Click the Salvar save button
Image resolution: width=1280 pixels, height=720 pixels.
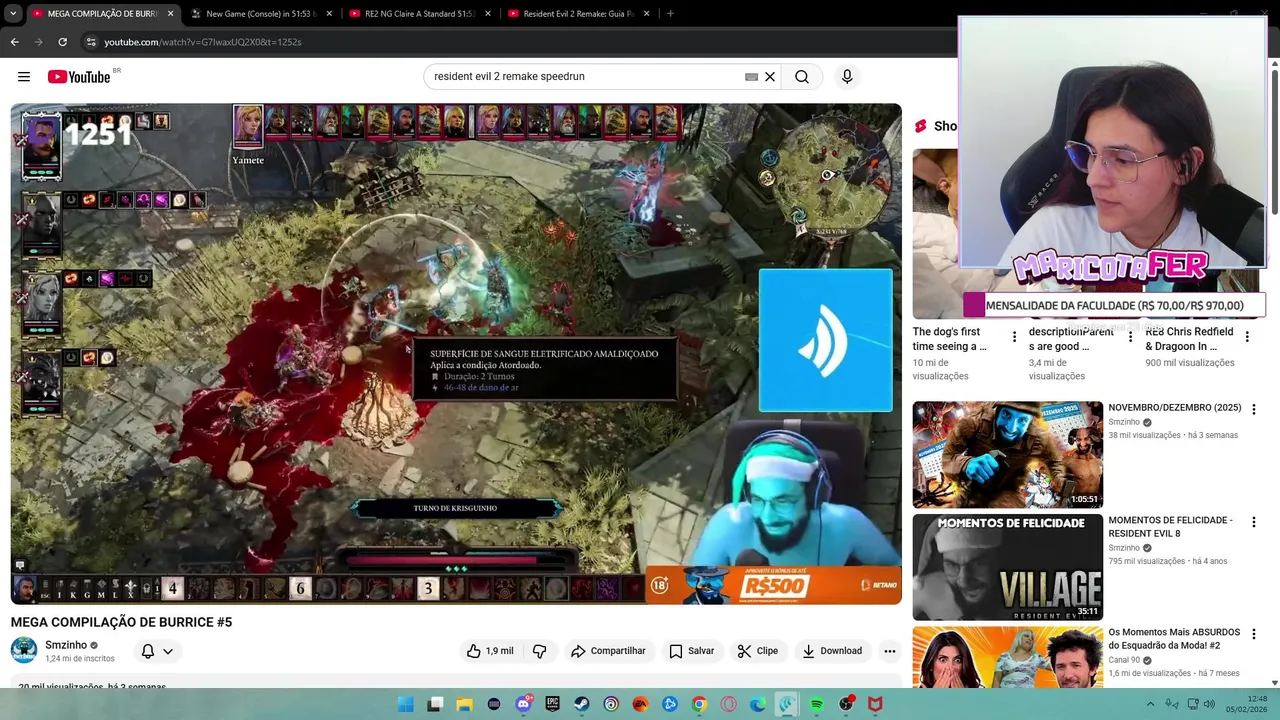pyautogui.click(x=692, y=651)
